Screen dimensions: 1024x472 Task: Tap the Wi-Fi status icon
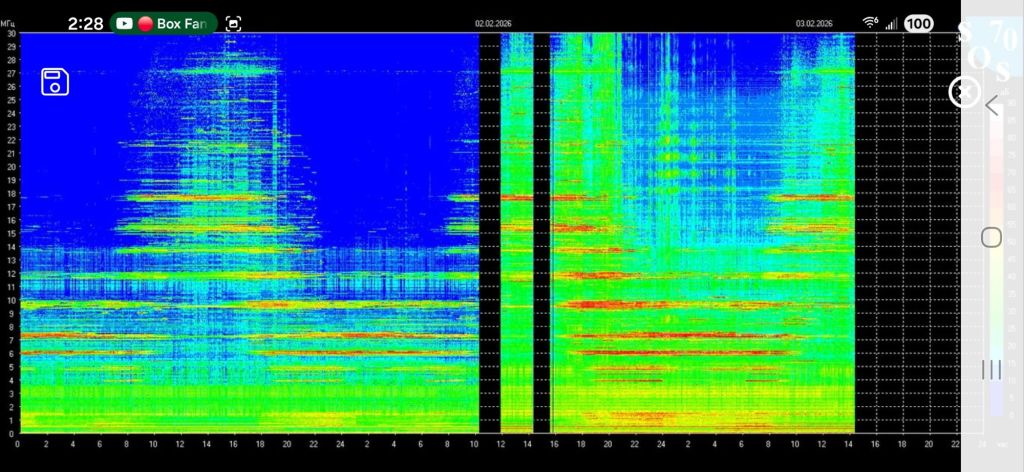[870, 23]
